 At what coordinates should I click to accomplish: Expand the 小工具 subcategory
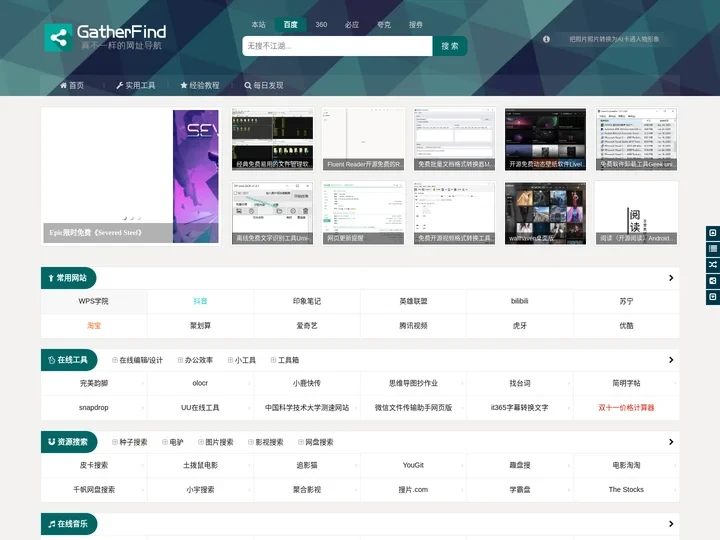click(x=242, y=360)
